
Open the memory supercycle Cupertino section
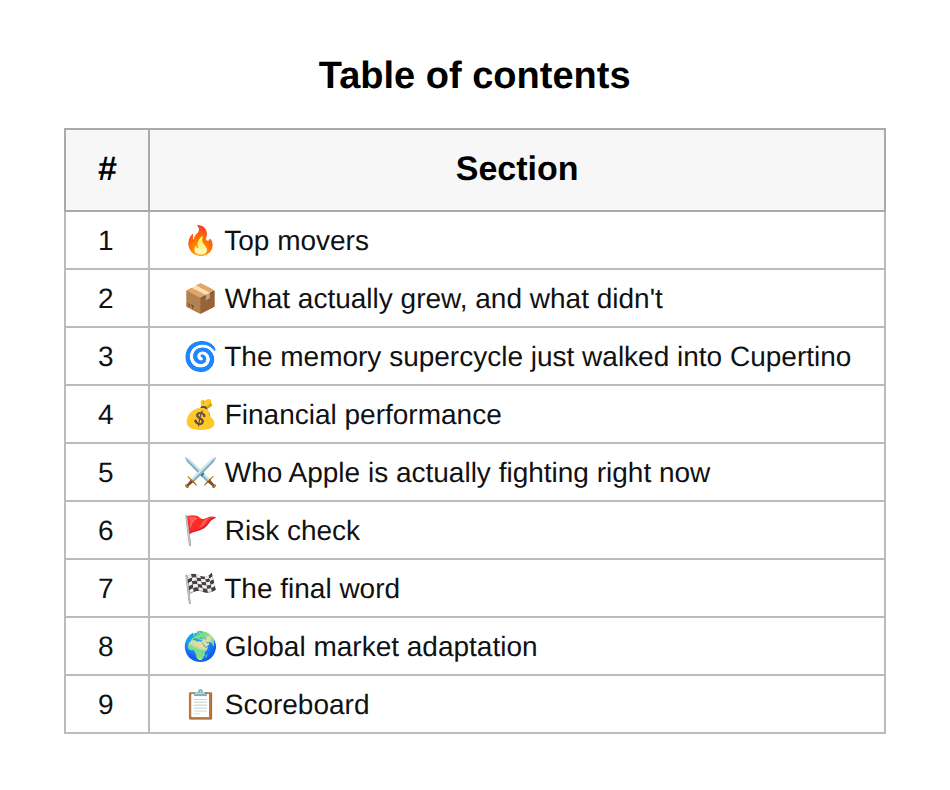pos(537,357)
